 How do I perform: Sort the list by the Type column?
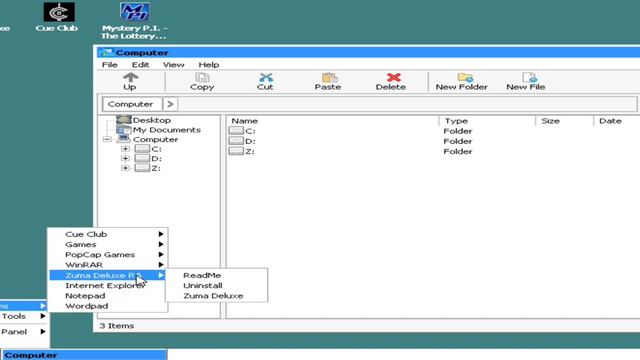click(487, 121)
